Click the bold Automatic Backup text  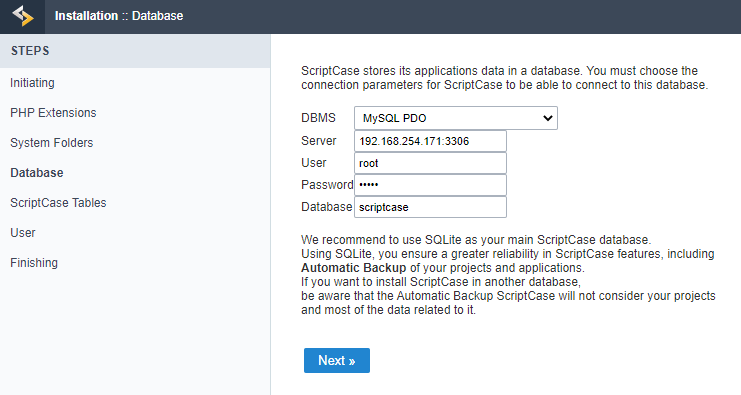pos(353,268)
